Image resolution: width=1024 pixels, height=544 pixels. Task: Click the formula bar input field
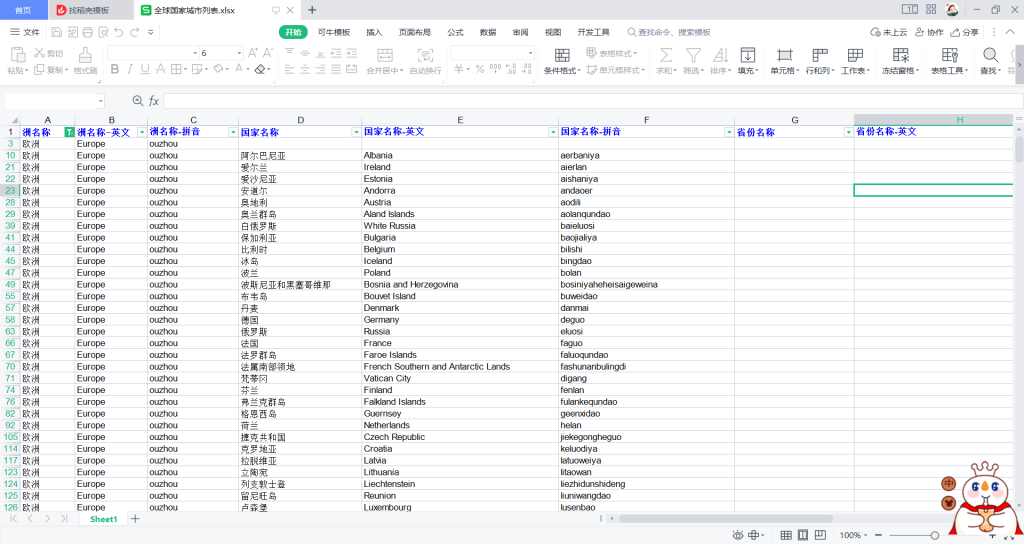click(590, 101)
